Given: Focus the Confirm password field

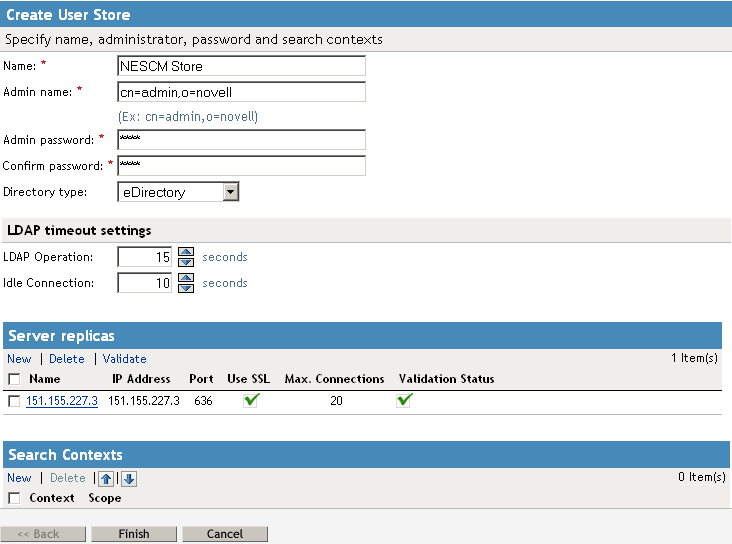Looking at the screenshot, I should tap(241, 166).
